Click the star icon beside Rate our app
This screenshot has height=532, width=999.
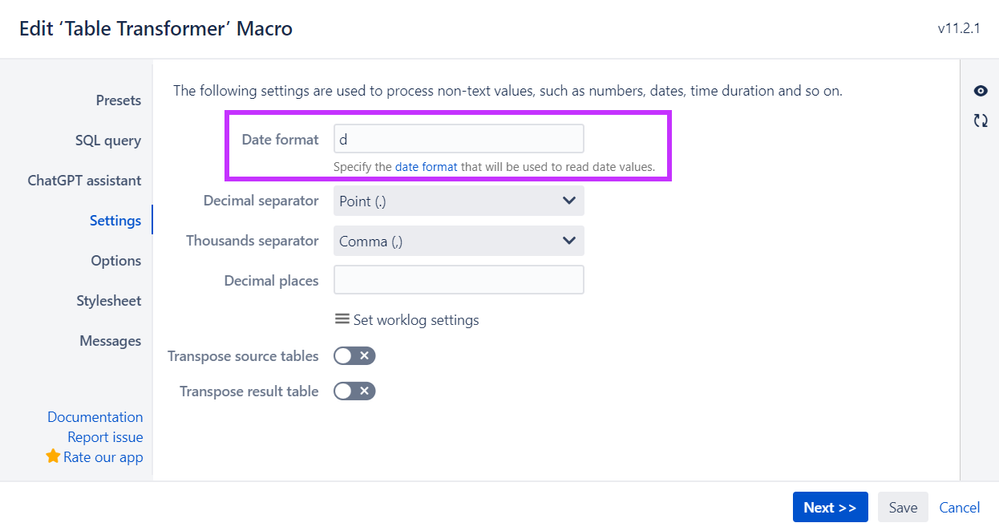click(53, 456)
